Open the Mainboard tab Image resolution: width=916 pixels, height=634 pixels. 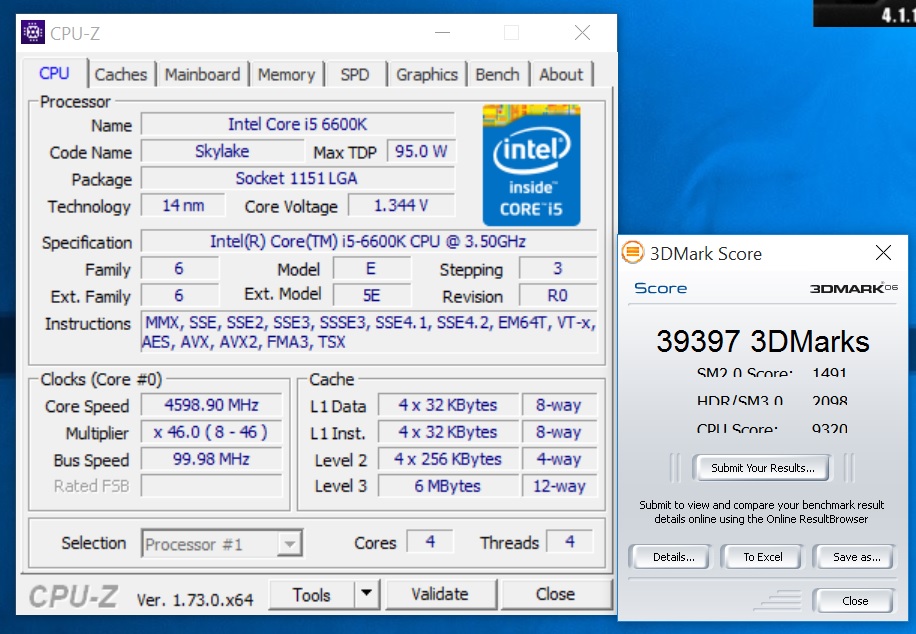[x=202, y=75]
